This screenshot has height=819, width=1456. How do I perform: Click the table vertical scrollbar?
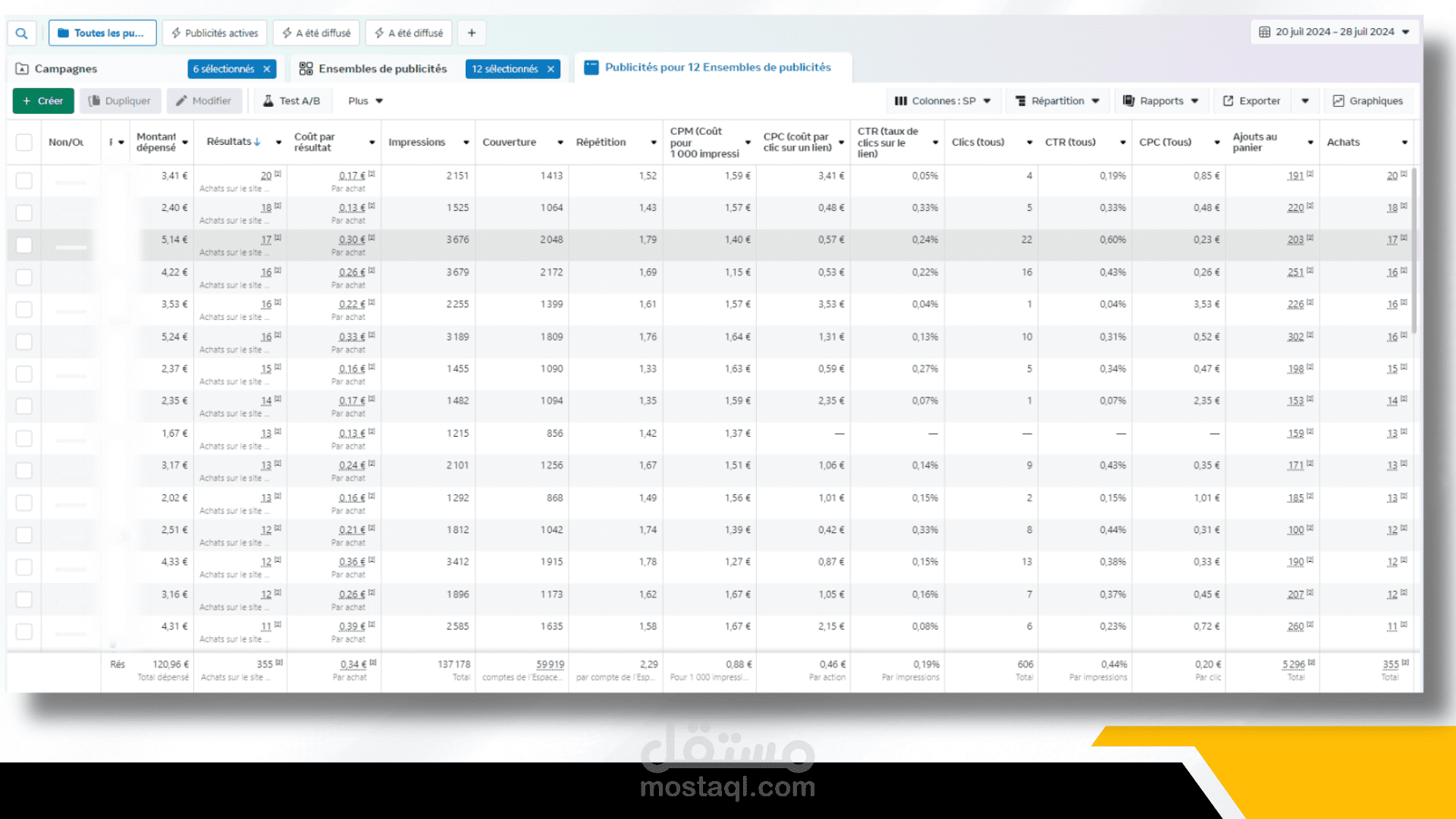1414,250
